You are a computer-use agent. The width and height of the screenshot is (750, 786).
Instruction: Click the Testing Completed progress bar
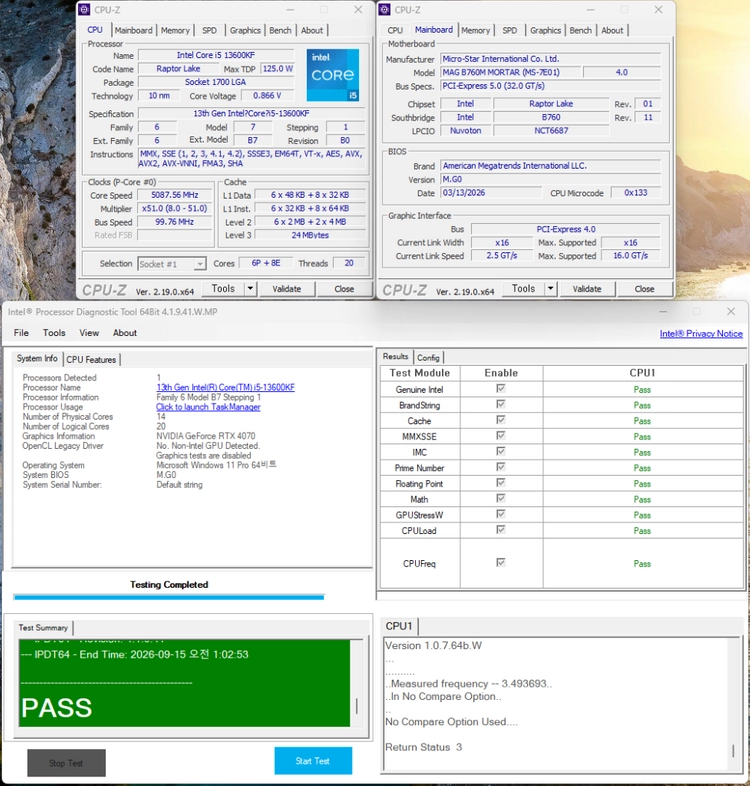(x=169, y=598)
